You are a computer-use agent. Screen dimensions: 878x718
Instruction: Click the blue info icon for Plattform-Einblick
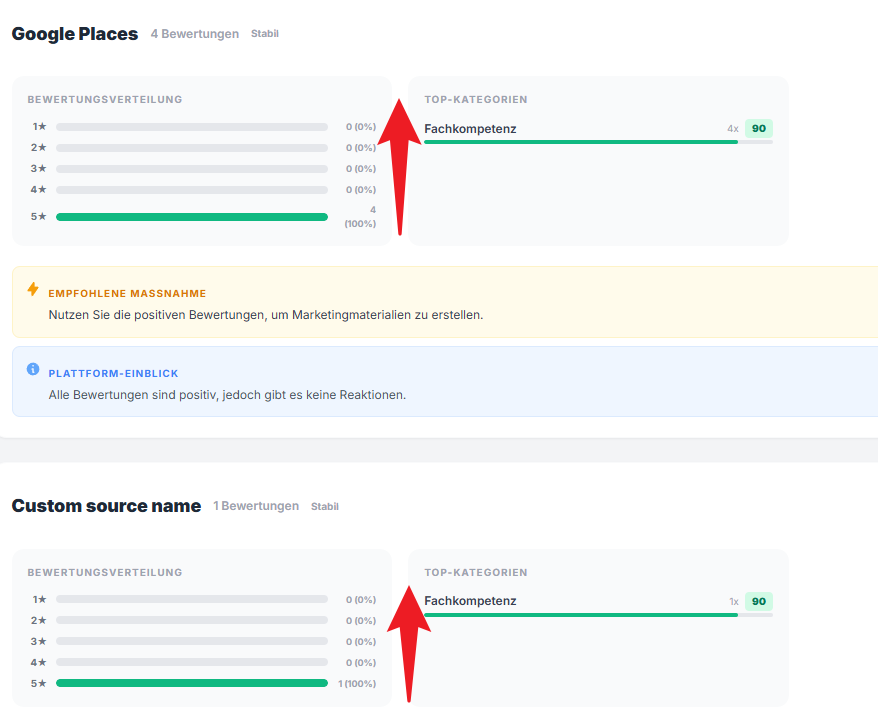(33, 369)
